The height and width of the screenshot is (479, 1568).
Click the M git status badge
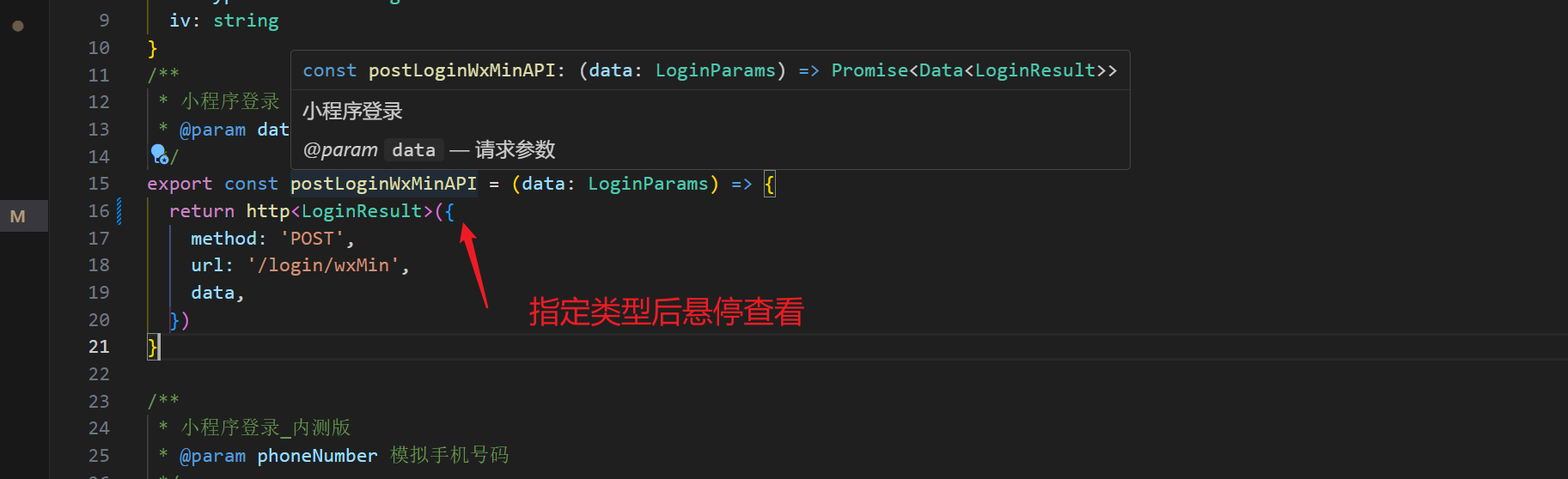[x=18, y=216]
